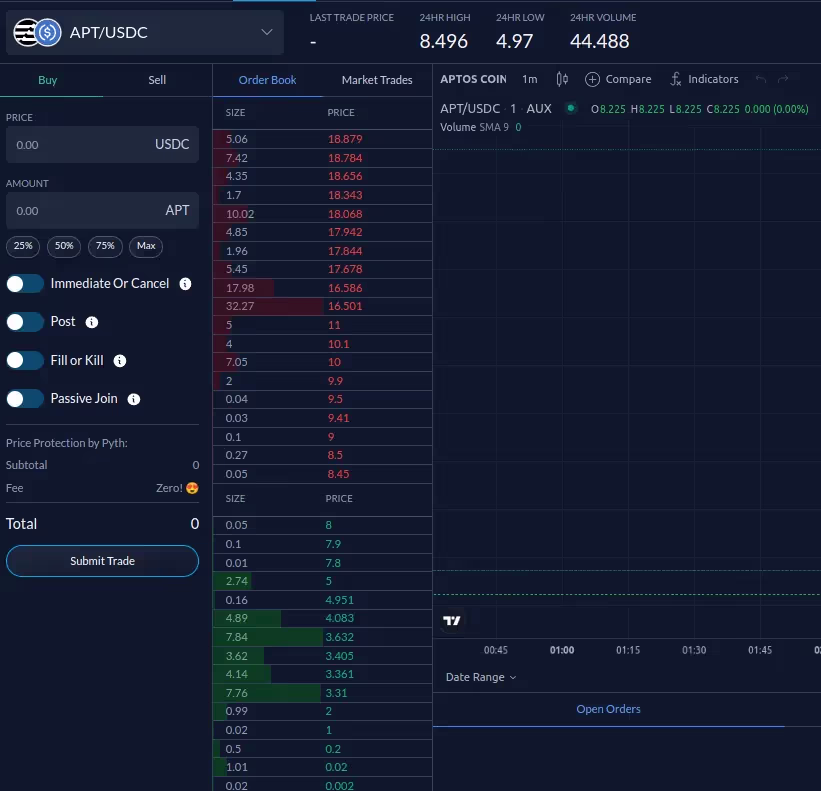
Task: Select ask row priced 16.501
Action: coord(323,306)
